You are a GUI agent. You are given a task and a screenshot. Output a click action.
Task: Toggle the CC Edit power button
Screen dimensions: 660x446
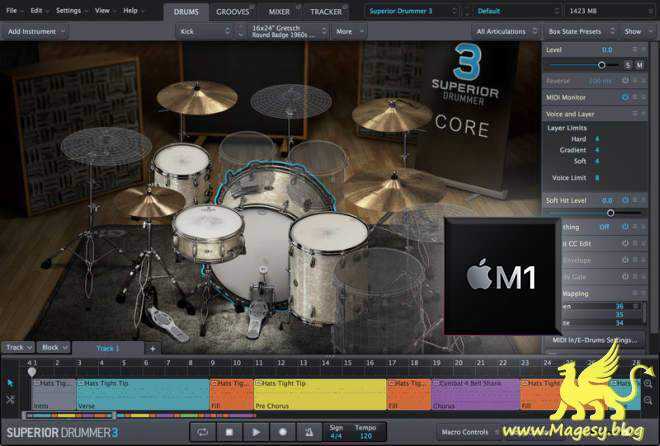(x=625, y=244)
